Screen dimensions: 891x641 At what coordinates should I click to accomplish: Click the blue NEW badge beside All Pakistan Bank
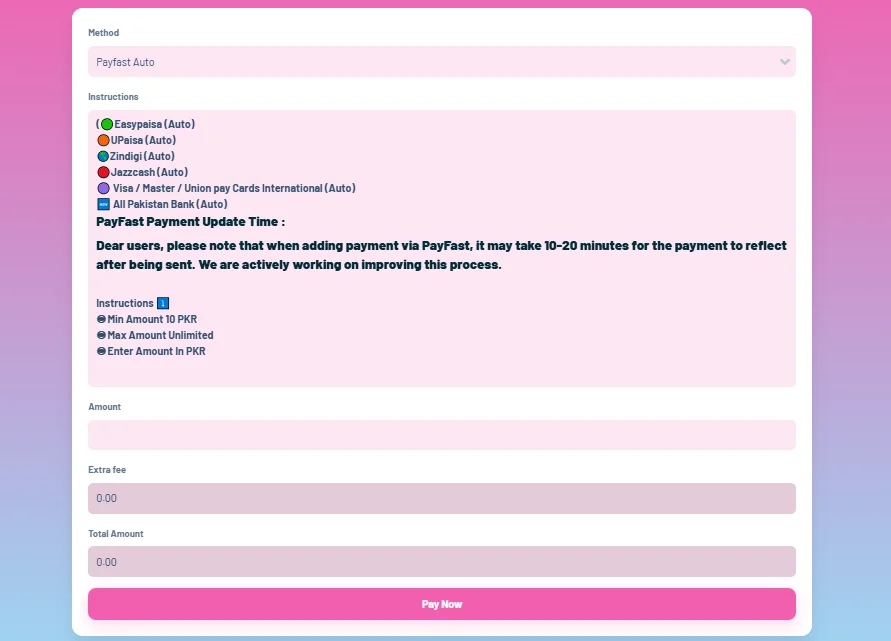[103, 204]
